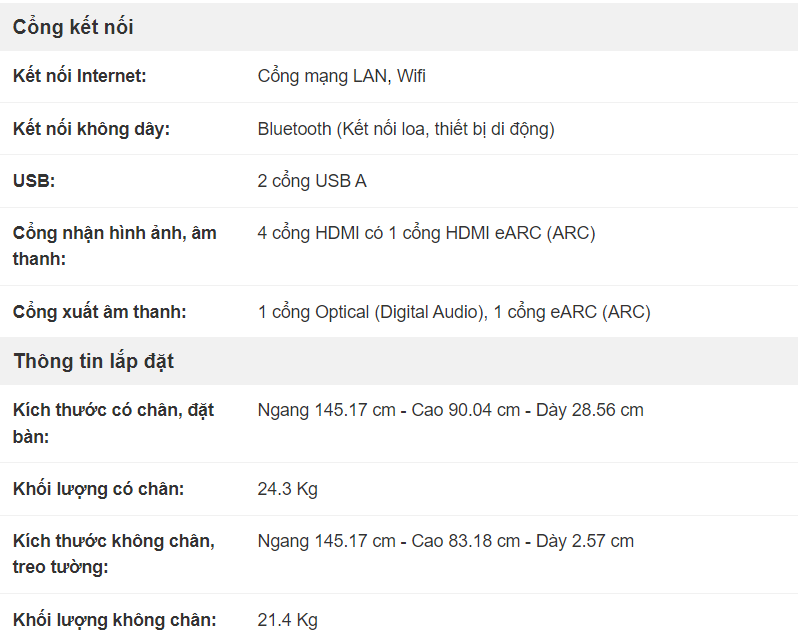The height and width of the screenshot is (642, 798).
Task: Click the 'Cổng kết nối' section header
Action: coord(73,28)
